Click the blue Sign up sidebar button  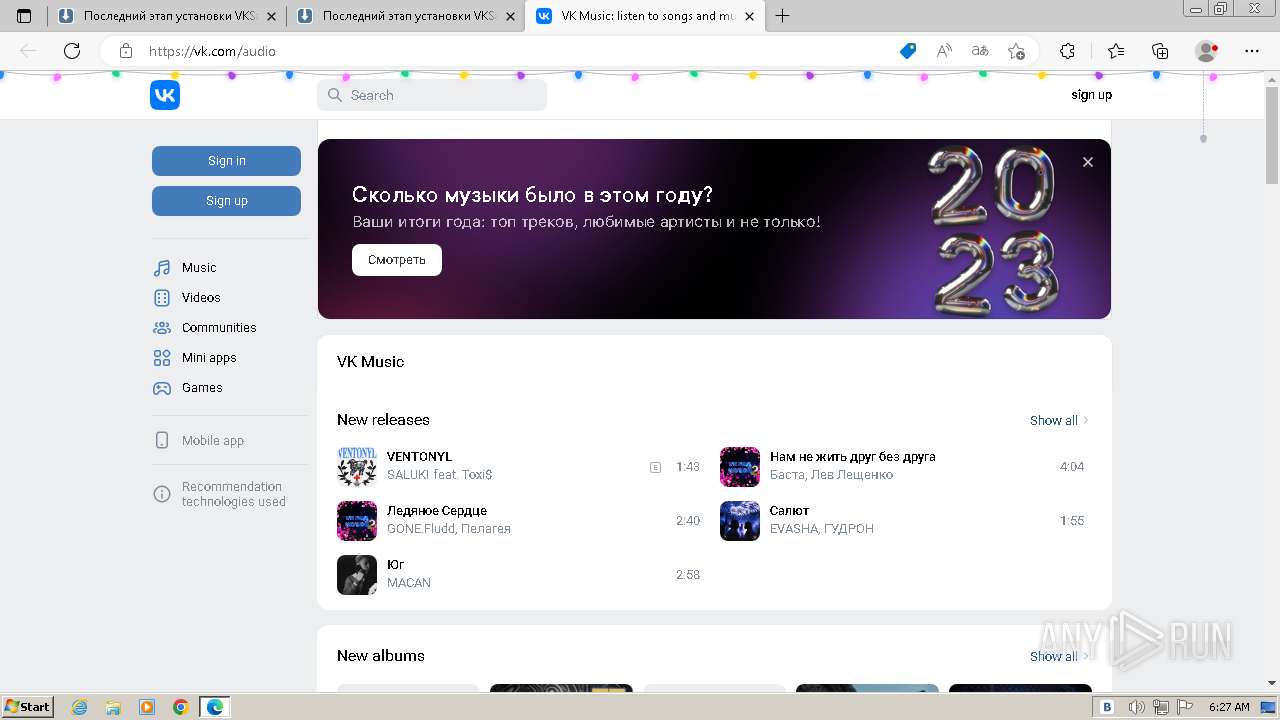[226, 201]
